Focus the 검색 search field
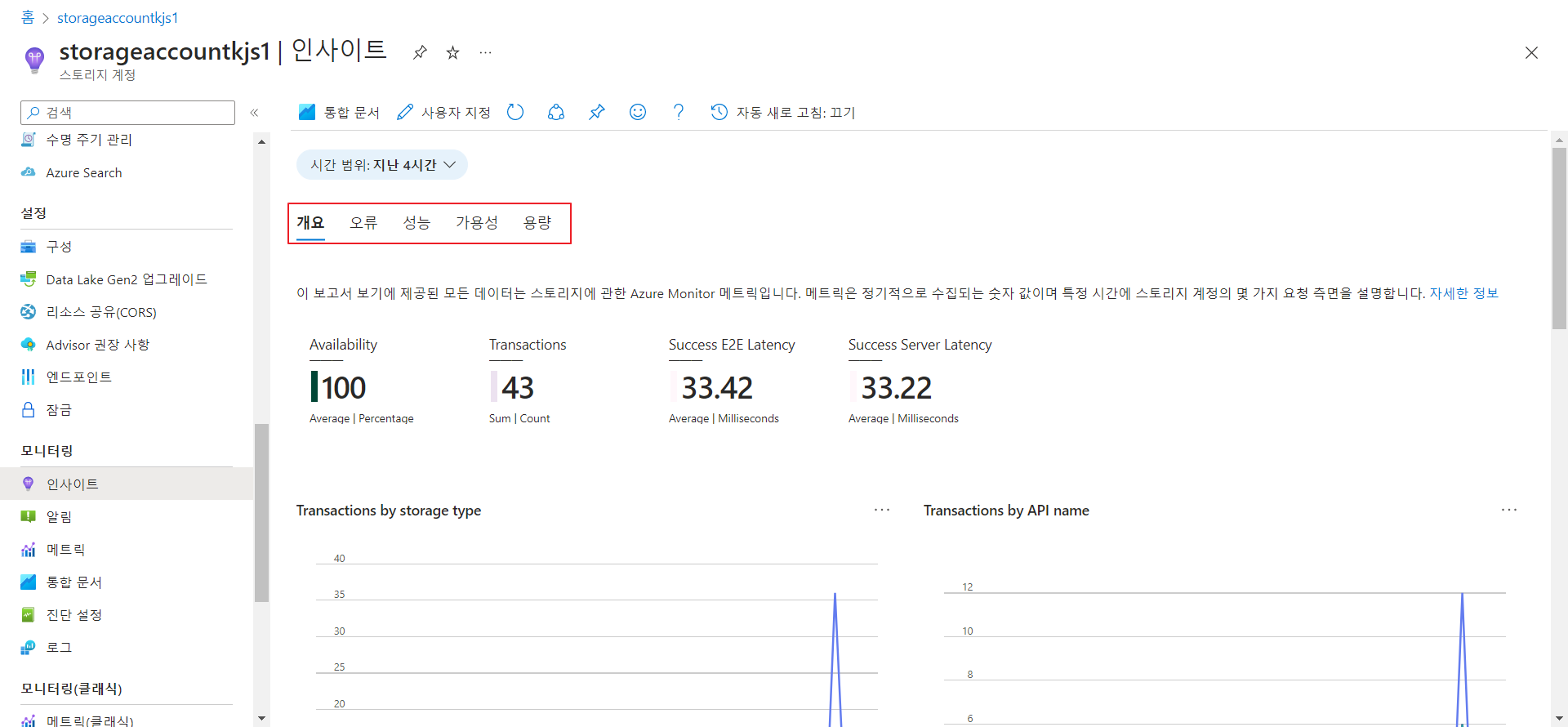 tap(127, 113)
